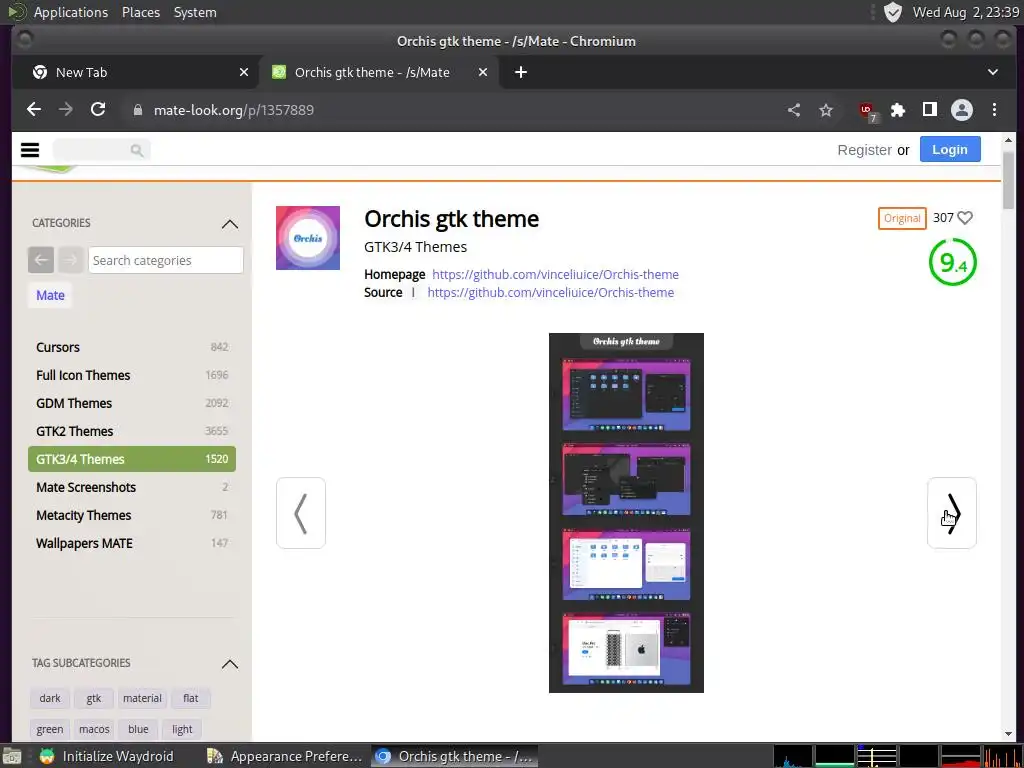Open the Orchis screenshot preview image

pos(626,513)
